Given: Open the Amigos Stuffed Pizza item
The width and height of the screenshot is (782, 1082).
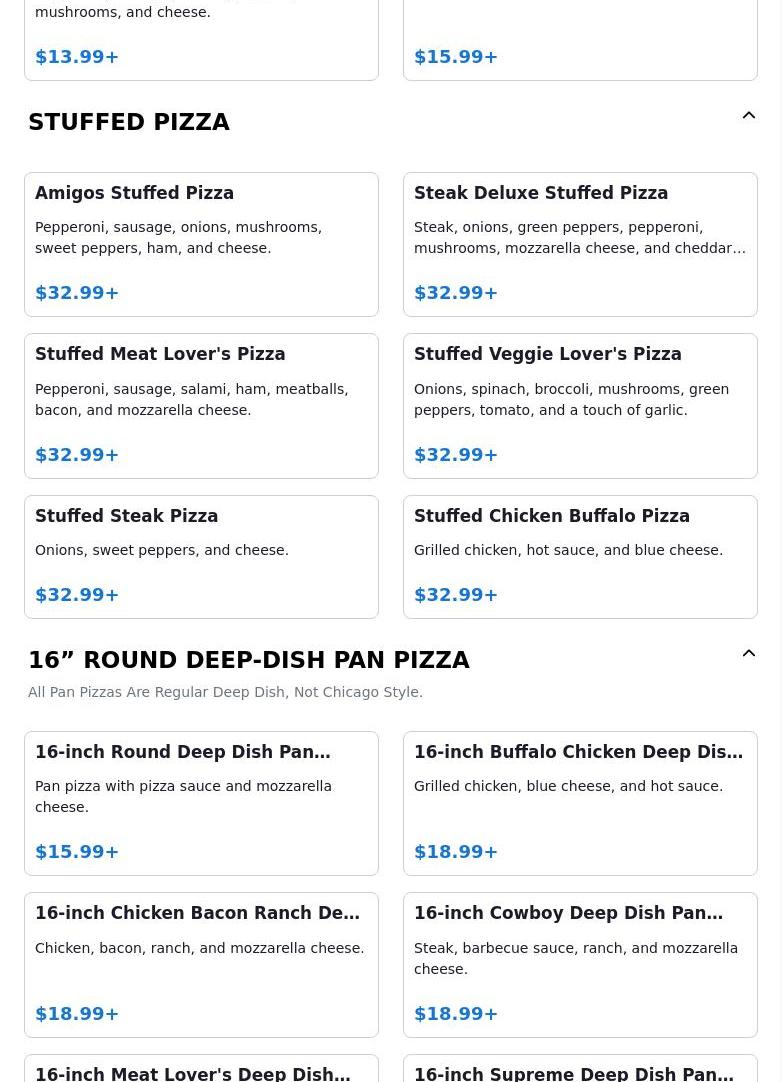Looking at the screenshot, I should point(202,244).
